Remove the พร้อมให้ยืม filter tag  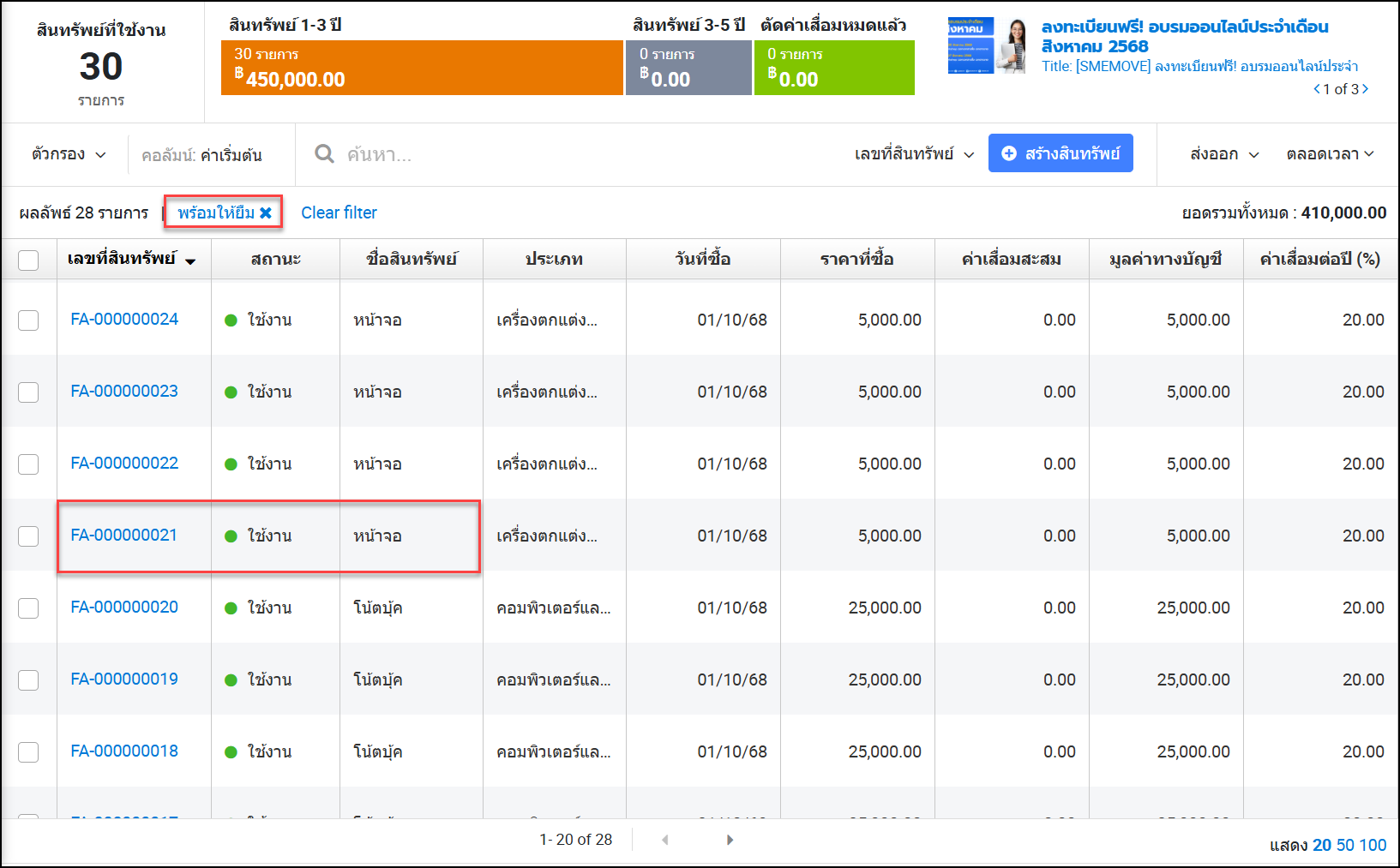266,213
